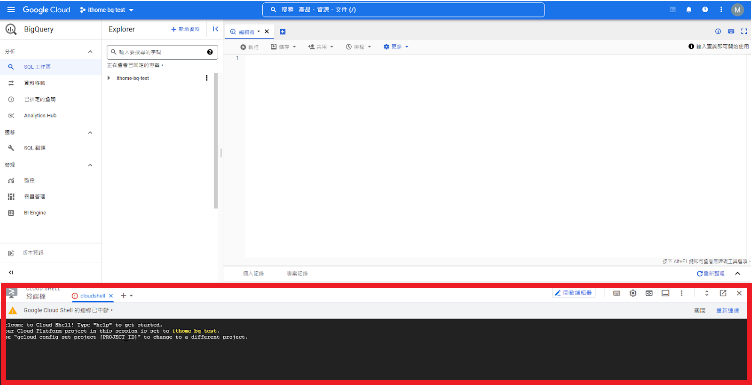Viewport: 752px width, 385px height.
Task: Open the gear dropdown in query toolbar
Action: pyautogui.click(x=396, y=47)
